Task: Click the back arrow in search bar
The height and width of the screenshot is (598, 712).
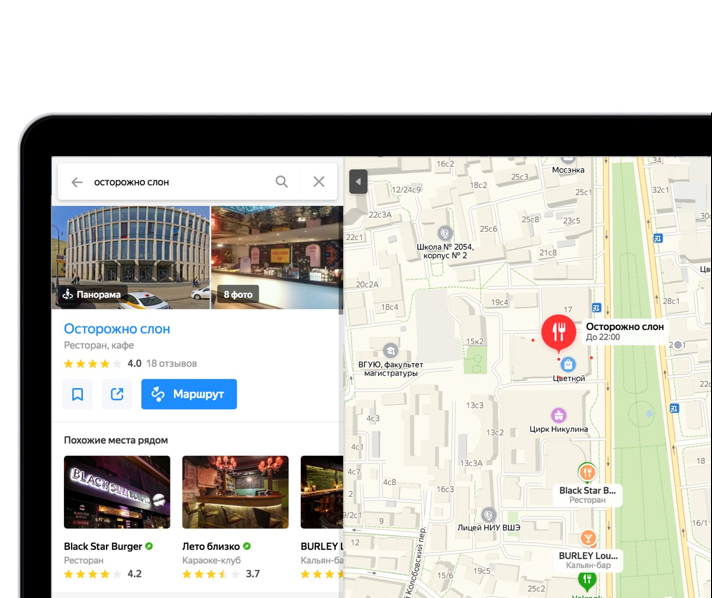Action: [x=77, y=182]
